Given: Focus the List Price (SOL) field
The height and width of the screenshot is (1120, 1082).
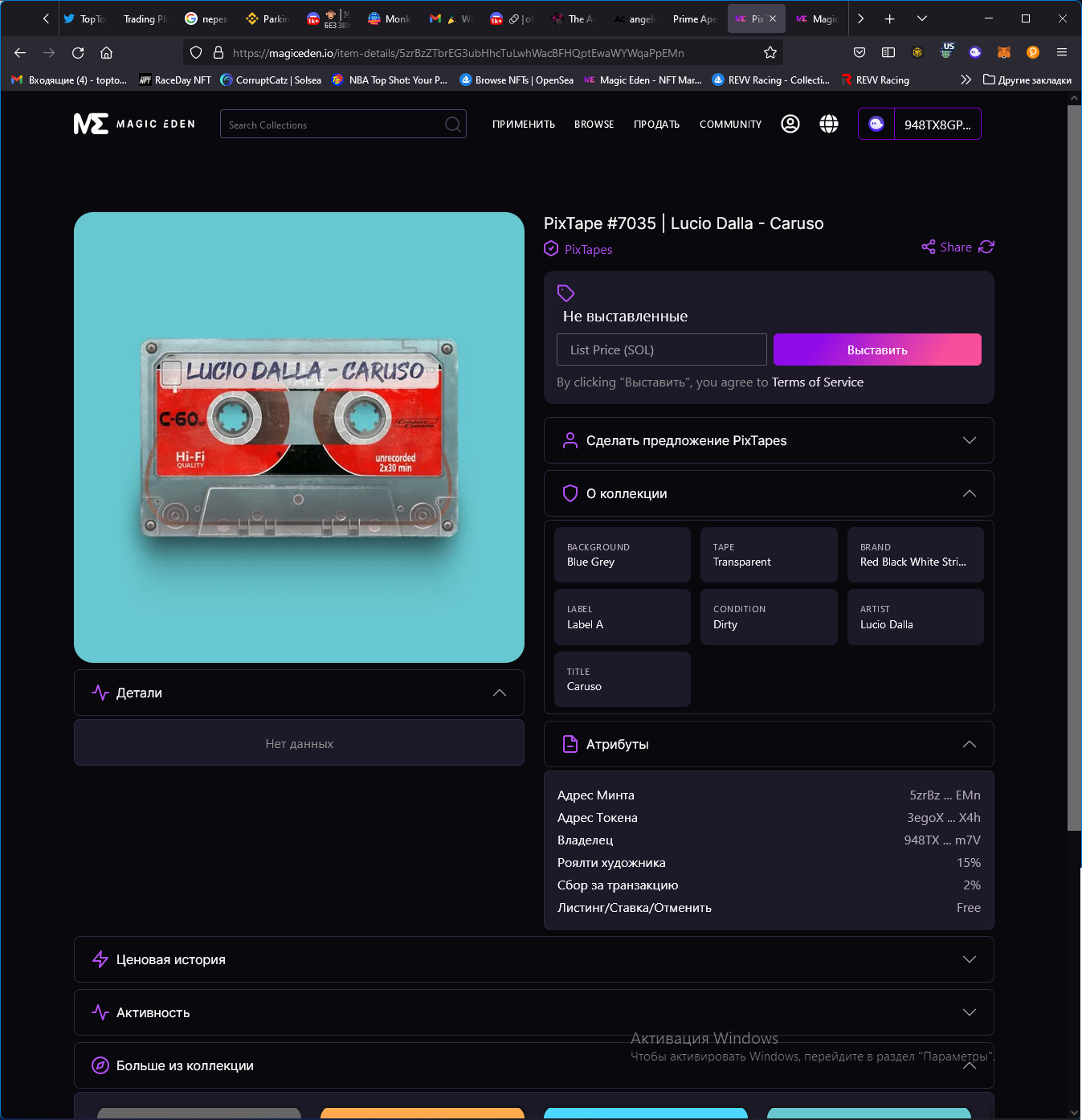Looking at the screenshot, I should [x=662, y=349].
